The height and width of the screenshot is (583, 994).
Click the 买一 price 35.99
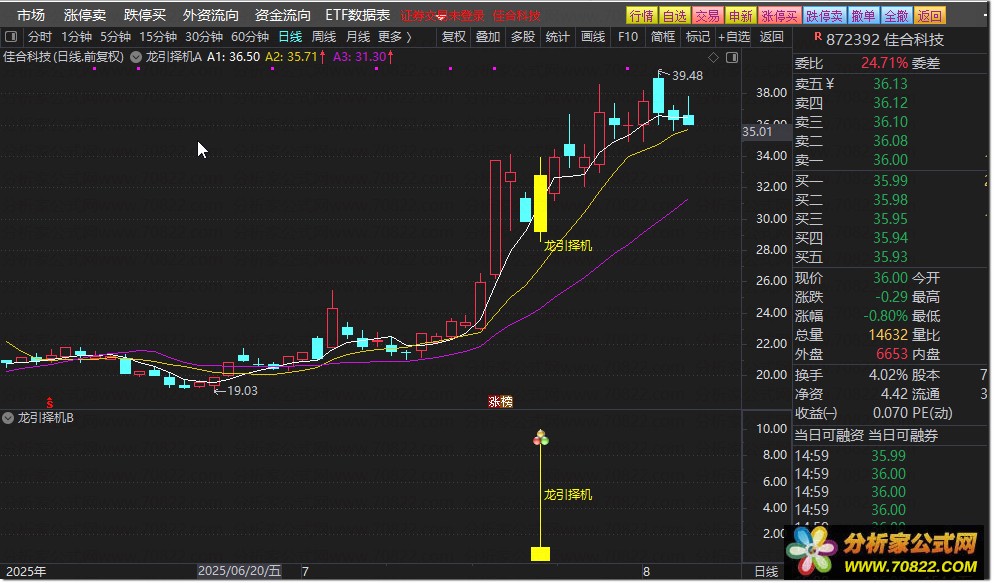pyautogui.click(x=890, y=181)
